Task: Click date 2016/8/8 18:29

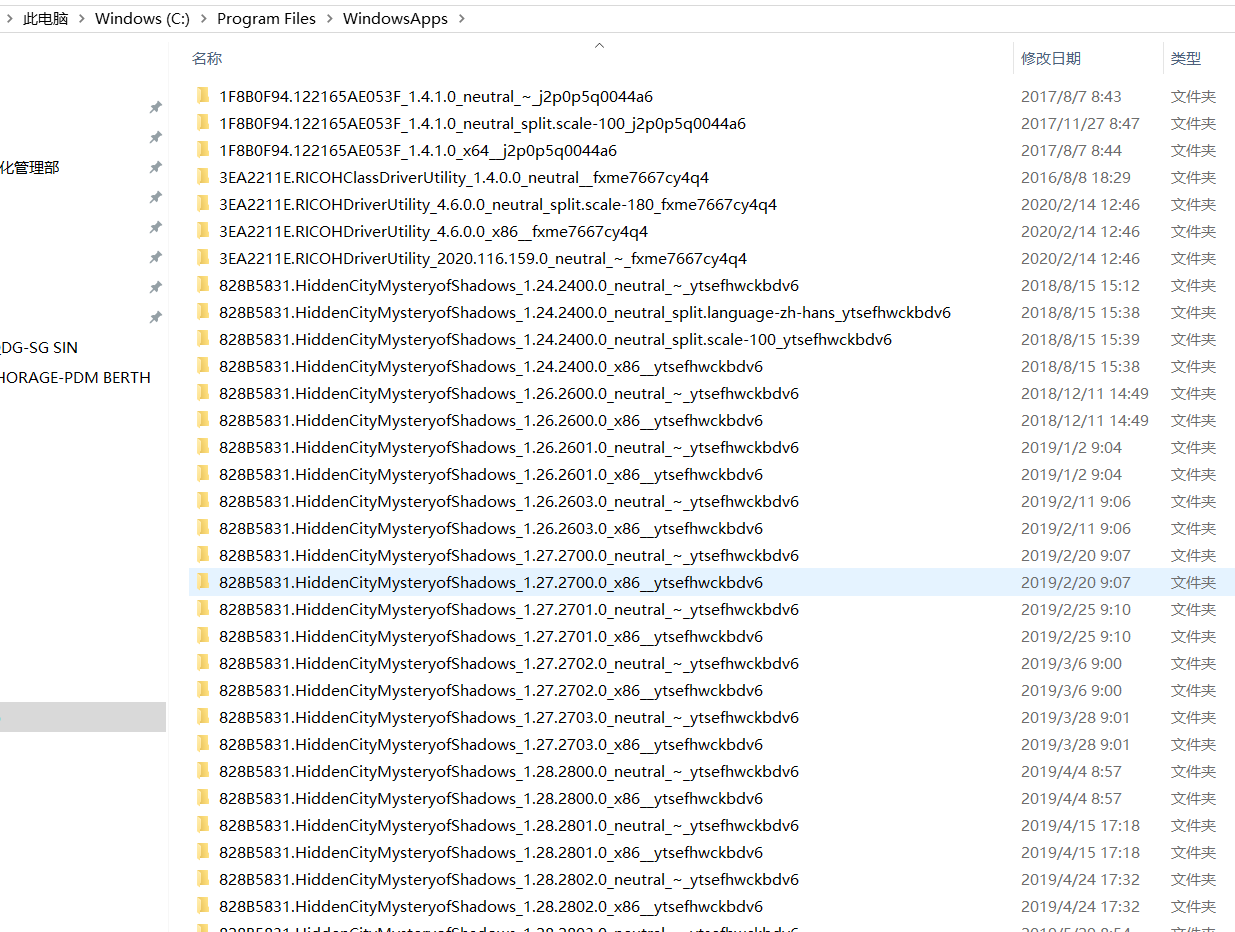Action: coord(1076,178)
